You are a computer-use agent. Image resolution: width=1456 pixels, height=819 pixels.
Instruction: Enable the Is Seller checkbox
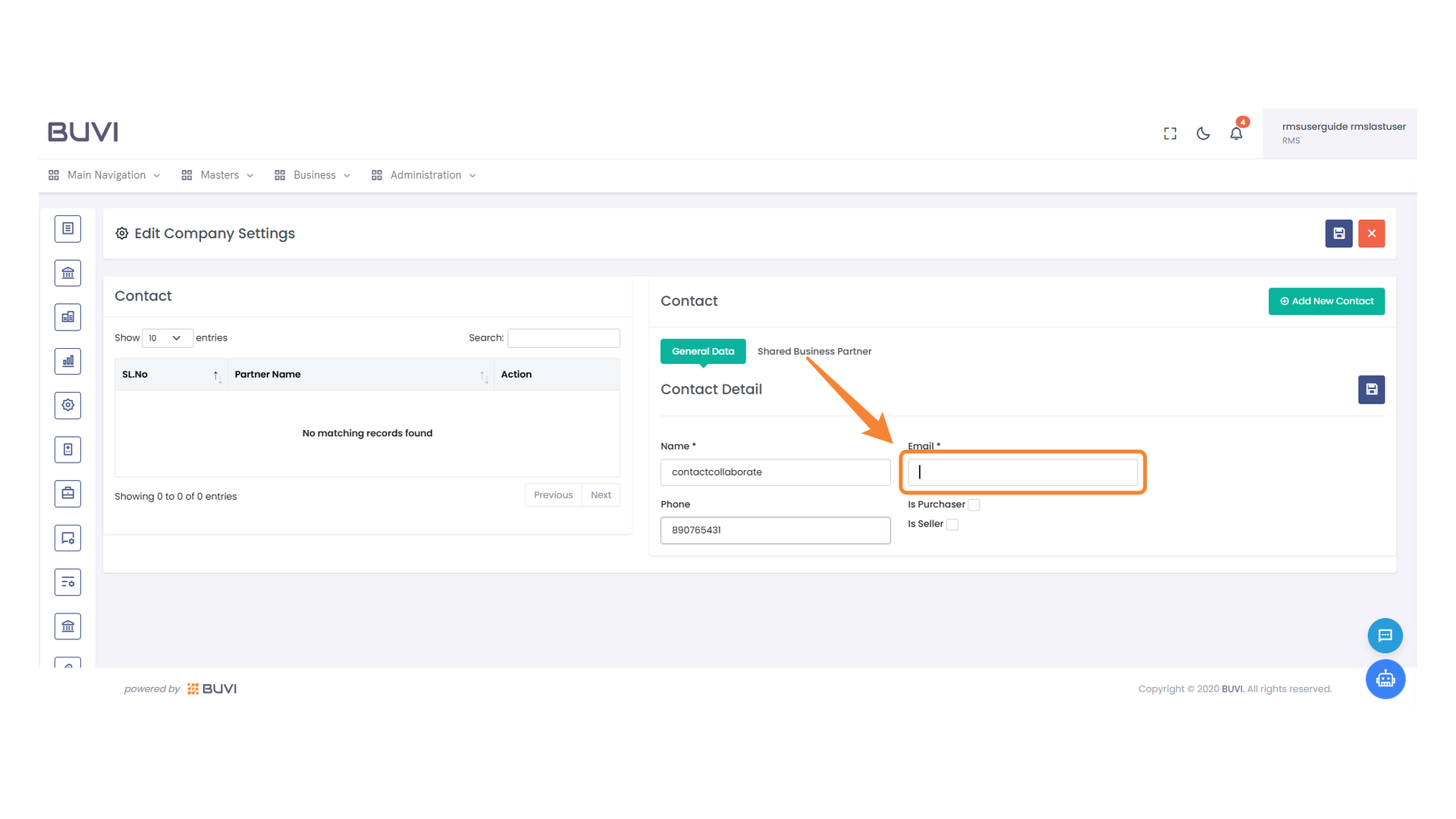(x=952, y=524)
